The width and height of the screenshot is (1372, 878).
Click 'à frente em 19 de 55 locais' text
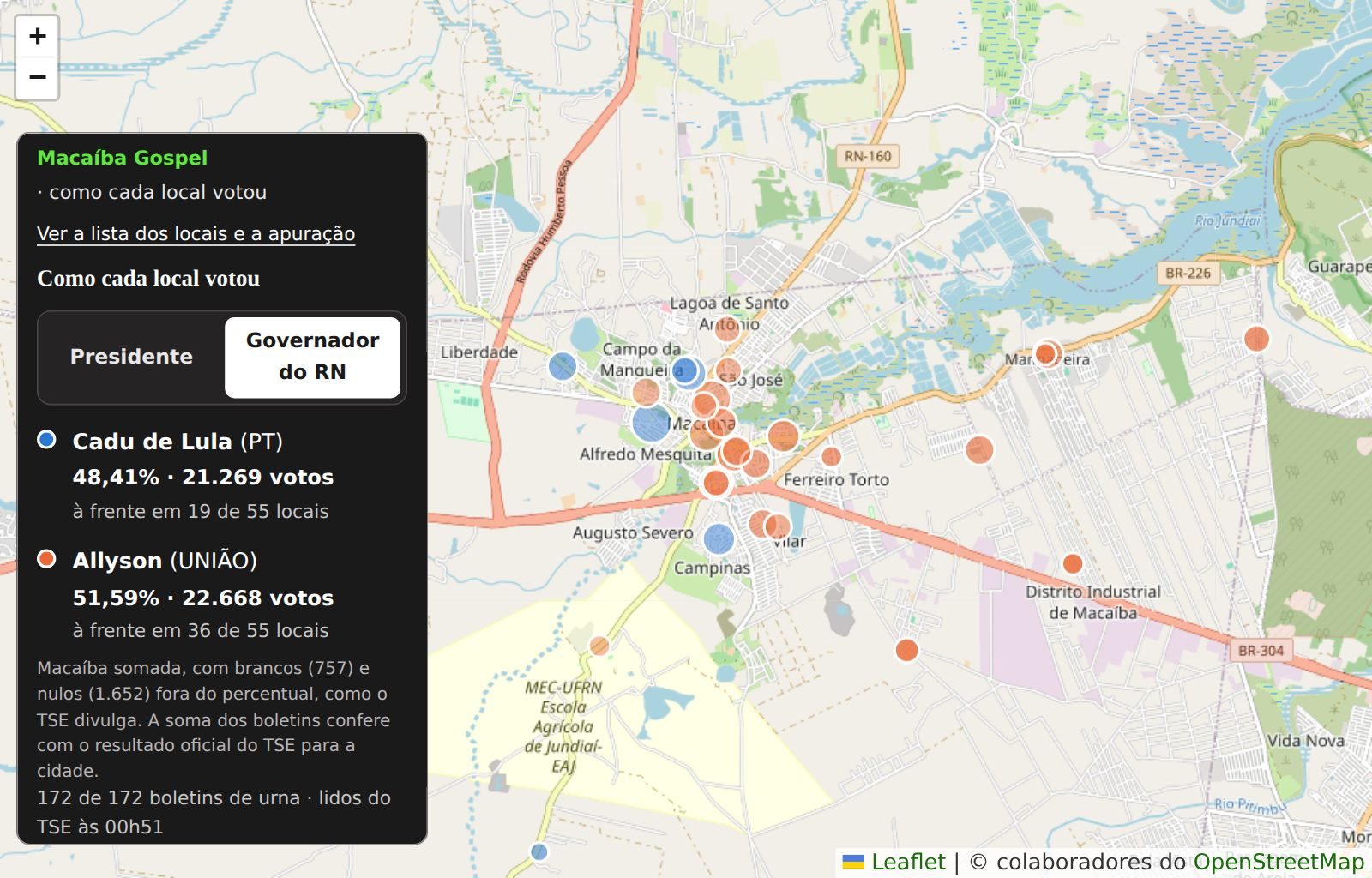(x=201, y=512)
